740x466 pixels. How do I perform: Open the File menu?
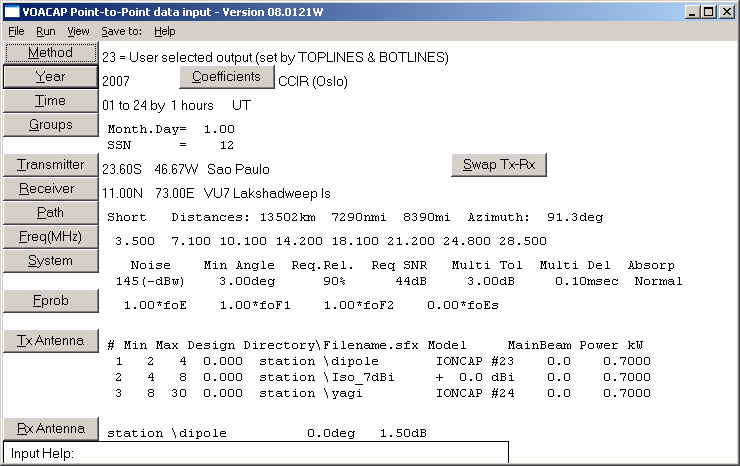(x=16, y=31)
